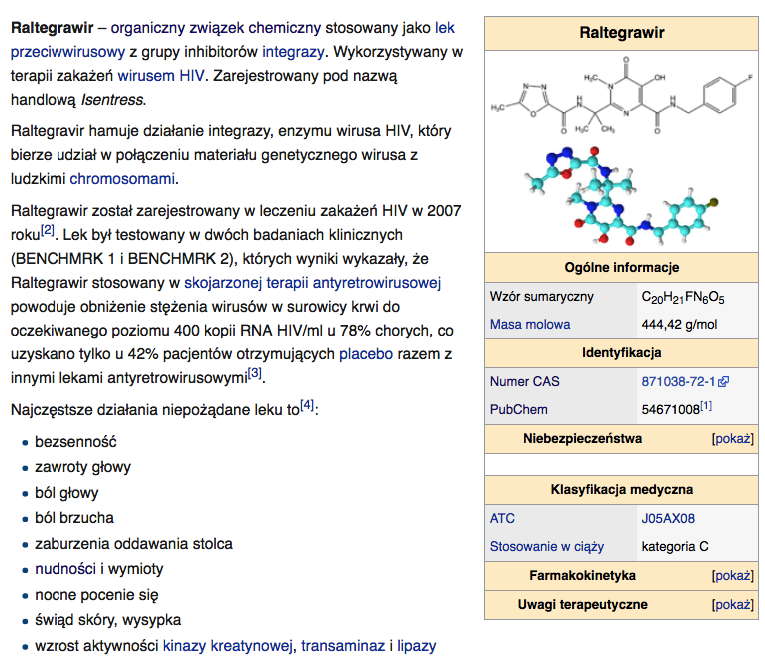Click the infobox title 'Raltegrawir'
Screen dimensions: 765x666
(x=622, y=33)
